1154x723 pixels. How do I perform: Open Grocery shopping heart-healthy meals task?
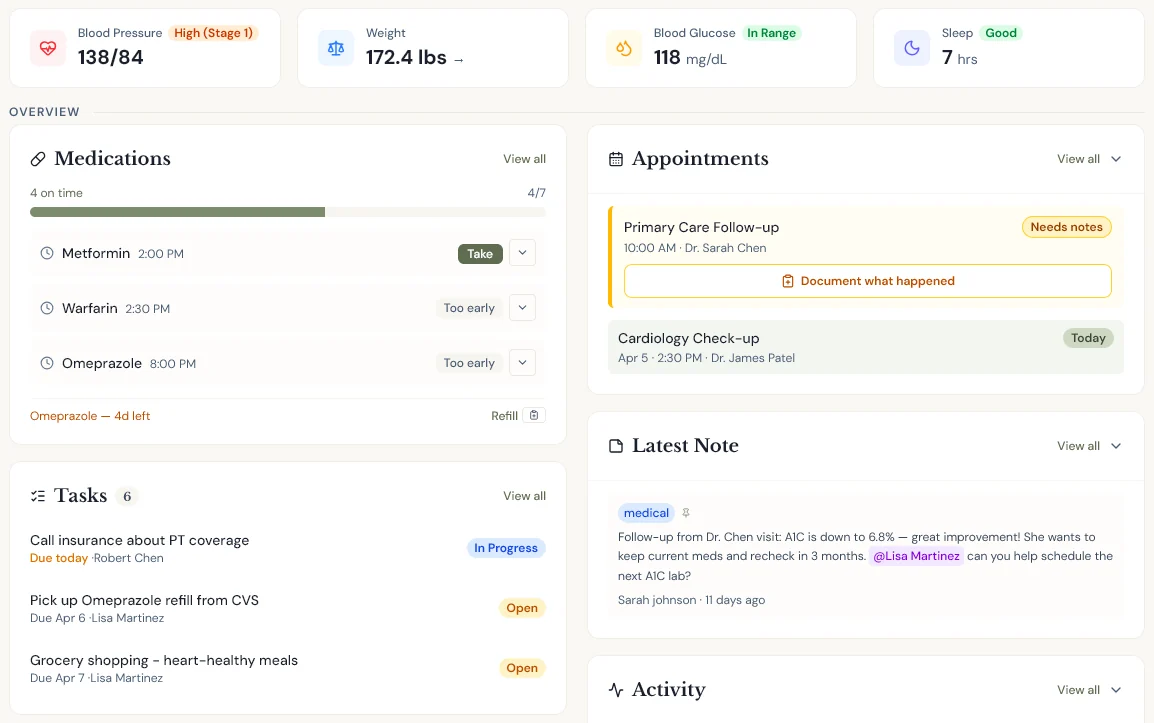[164, 660]
